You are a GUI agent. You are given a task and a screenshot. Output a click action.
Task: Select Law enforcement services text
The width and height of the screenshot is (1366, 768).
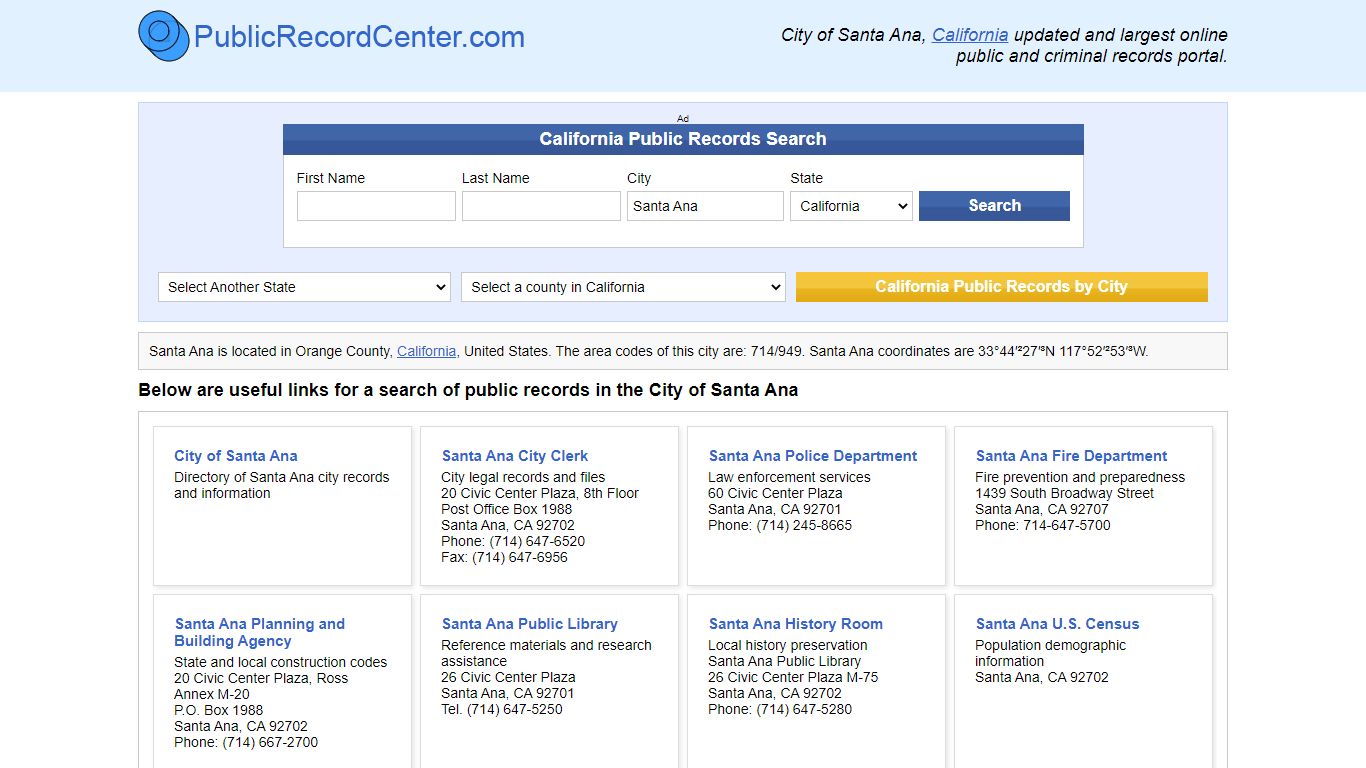pyautogui.click(x=789, y=477)
